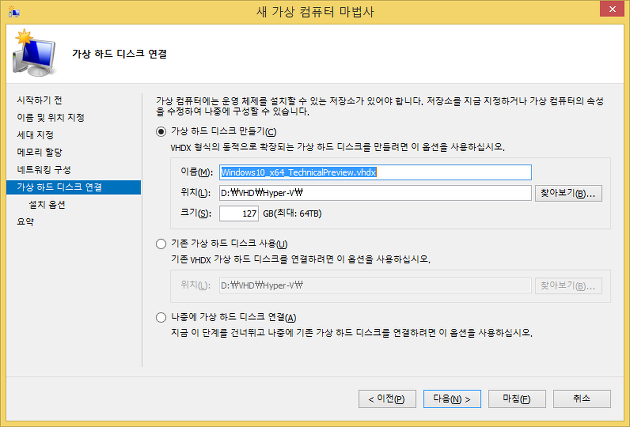Close the 새 가상 컴퓨터 마법사 window
This screenshot has height=427, width=630.
point(612,9)
